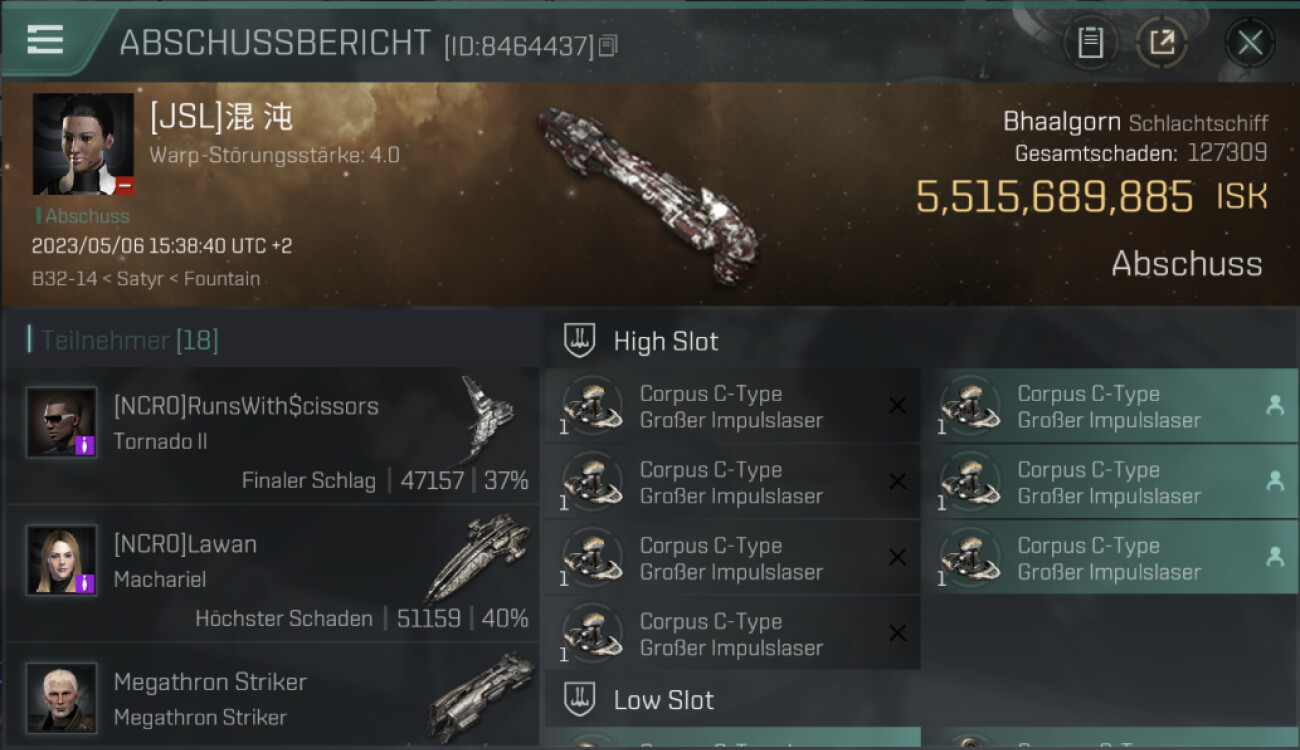The image size is (1300, 750).
Task: Select first dropped Corpus C-Type laser
Action: coord(1110,406)
